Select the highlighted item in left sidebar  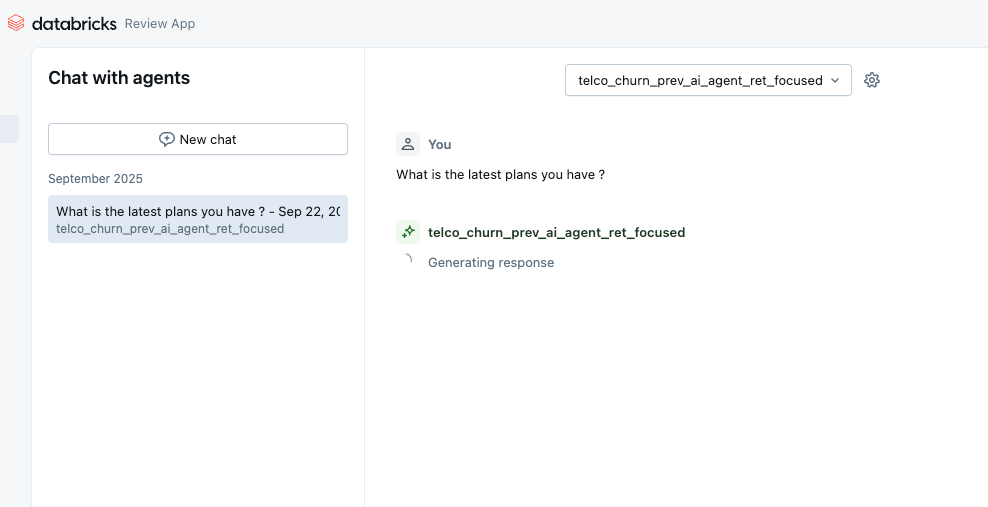tap(9, 129)
